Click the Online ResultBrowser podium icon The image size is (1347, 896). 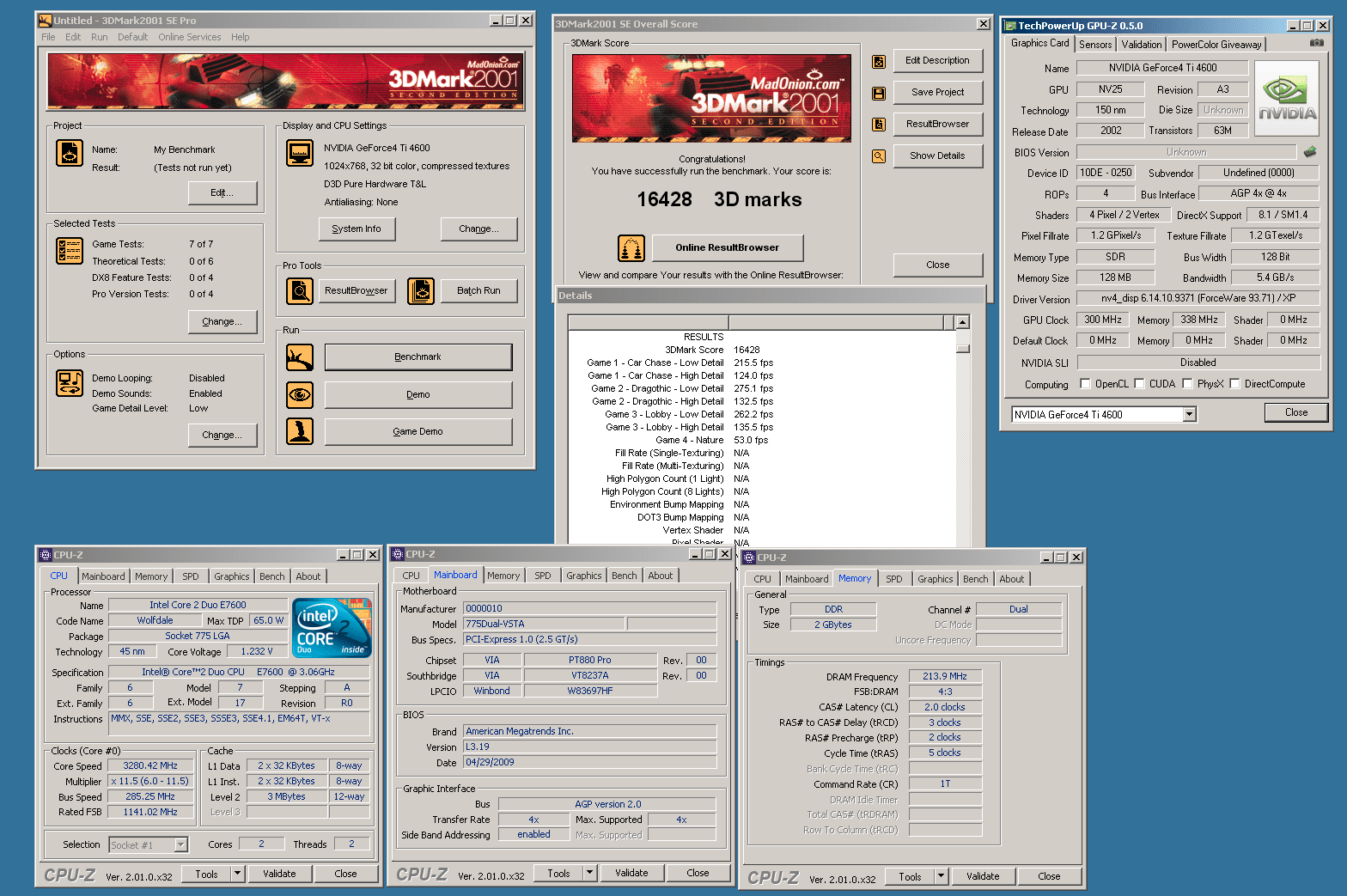click(631, 248)
